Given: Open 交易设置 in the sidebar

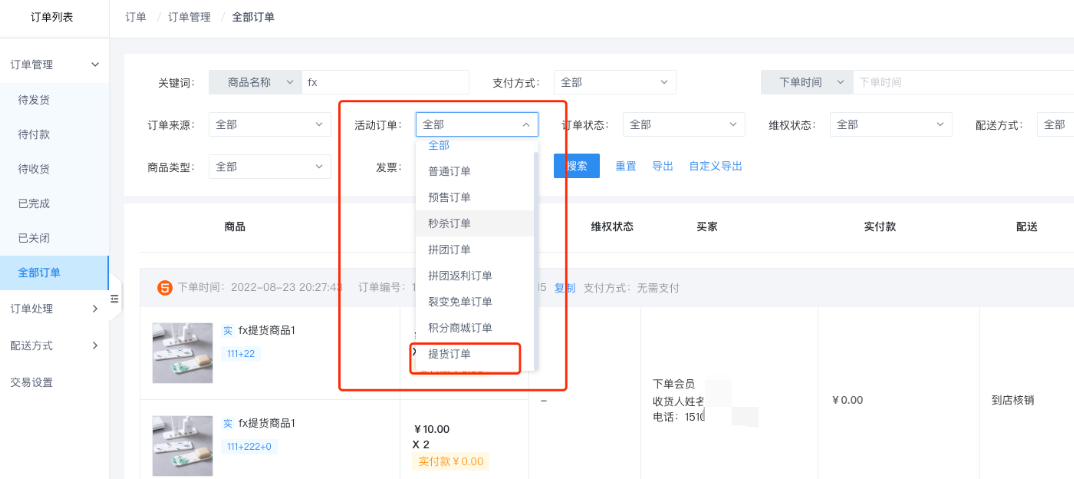Looking at the screenshot, I should (31, 383).
